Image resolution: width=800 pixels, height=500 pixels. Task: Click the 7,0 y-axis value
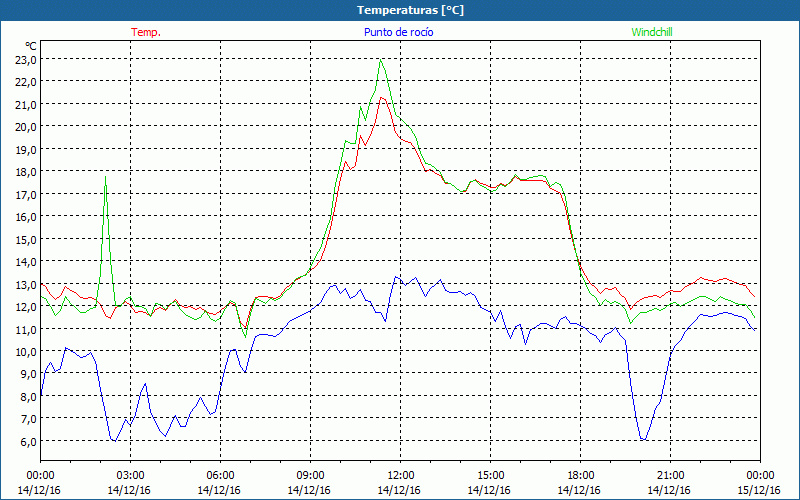point(29,419)
